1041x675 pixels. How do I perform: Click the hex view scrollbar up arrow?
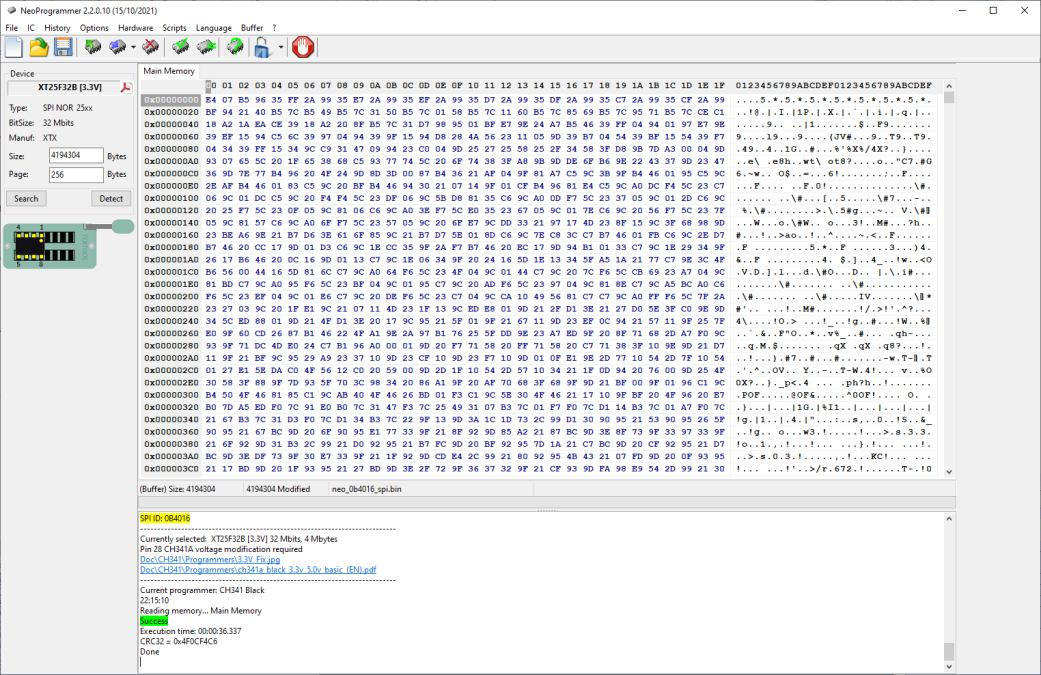pos(949,86)
